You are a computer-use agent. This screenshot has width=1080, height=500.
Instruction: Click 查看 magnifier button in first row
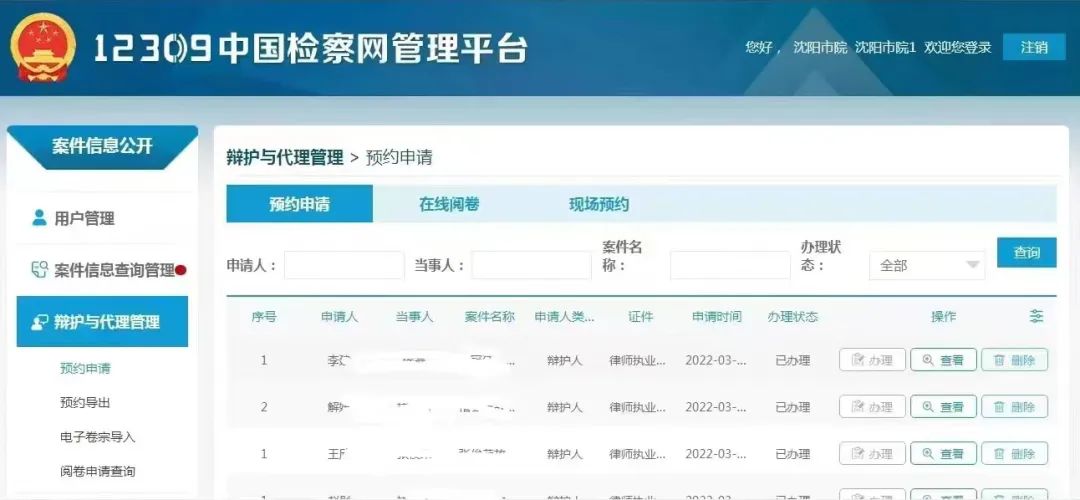[943, 360]
